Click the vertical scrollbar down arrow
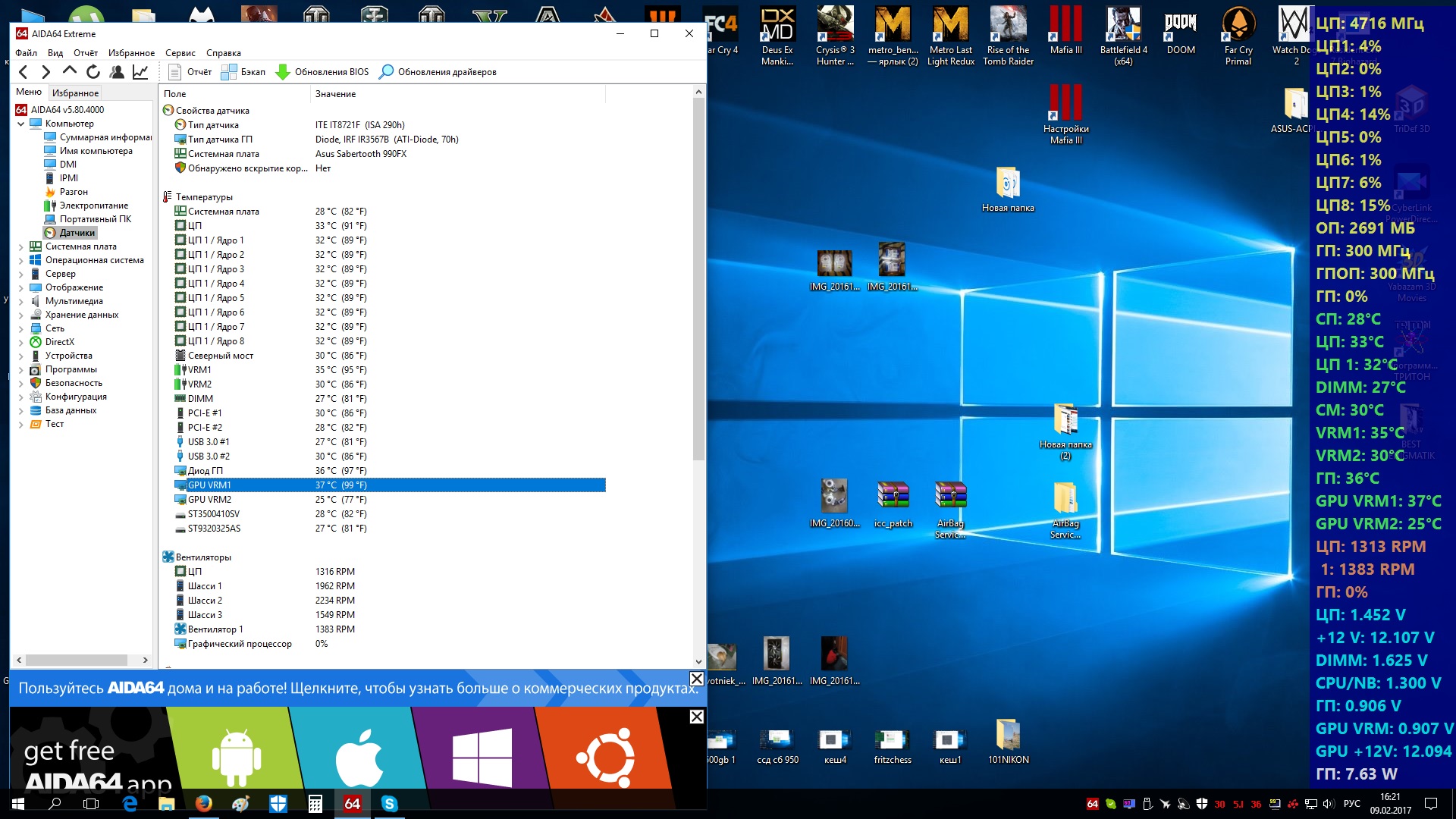Image resolution: width=1456 pixels, height=819 pixels. pyautogui.click(x=698, y=662)
